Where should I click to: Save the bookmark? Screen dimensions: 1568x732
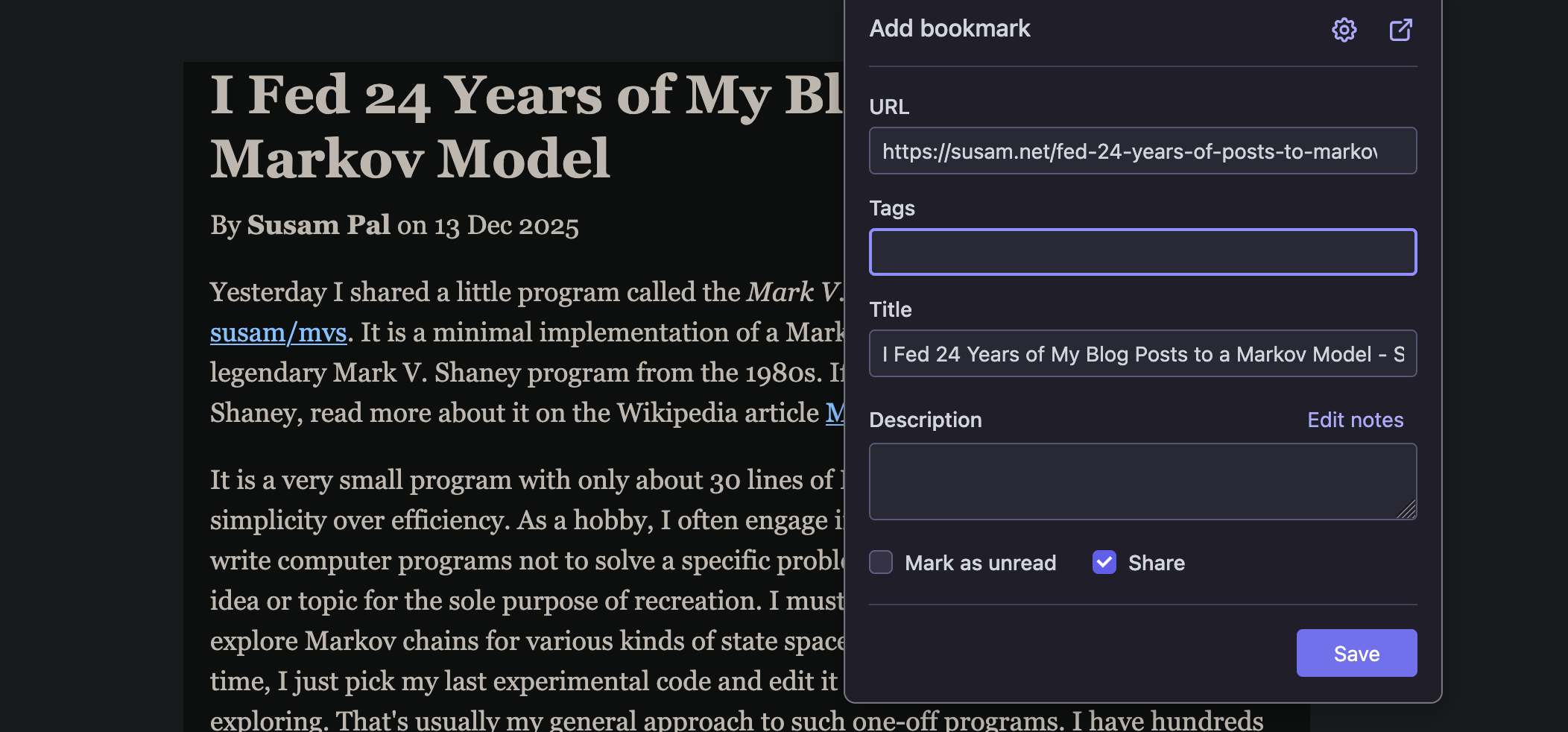[1356, 653]
